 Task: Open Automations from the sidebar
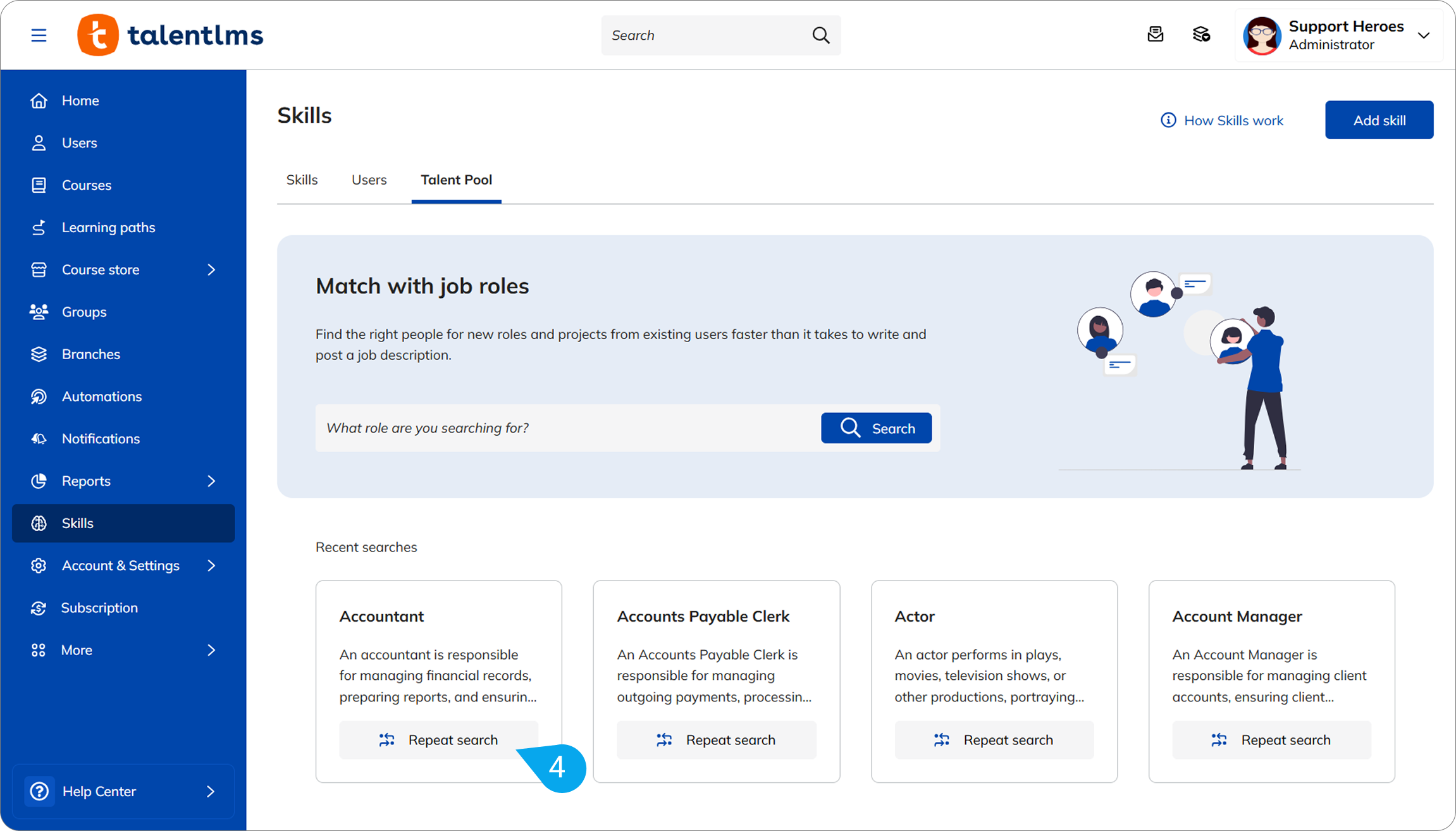tap(101, 397)
